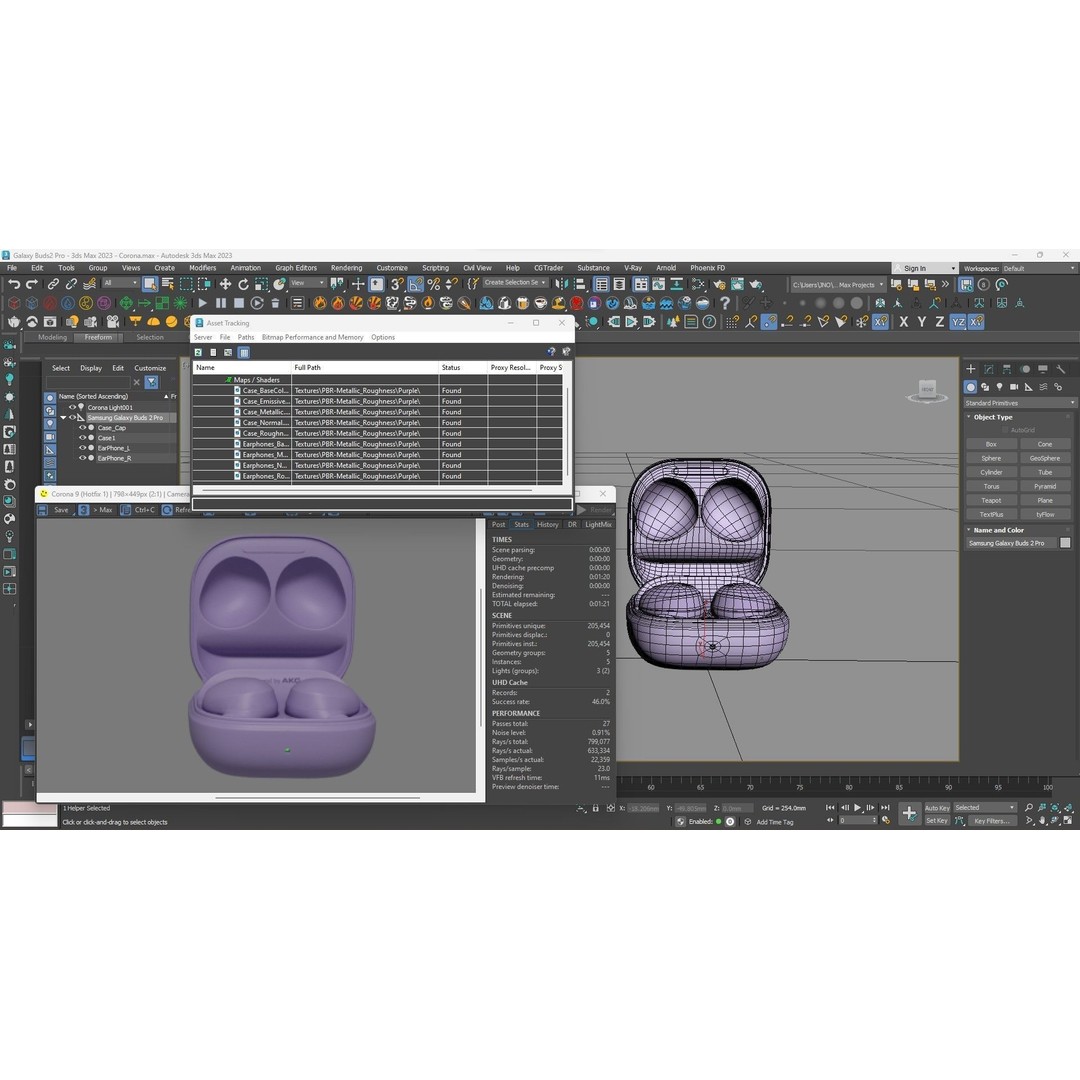Open the Rendering menu
1080x1080 pixels.
[346, 268]
